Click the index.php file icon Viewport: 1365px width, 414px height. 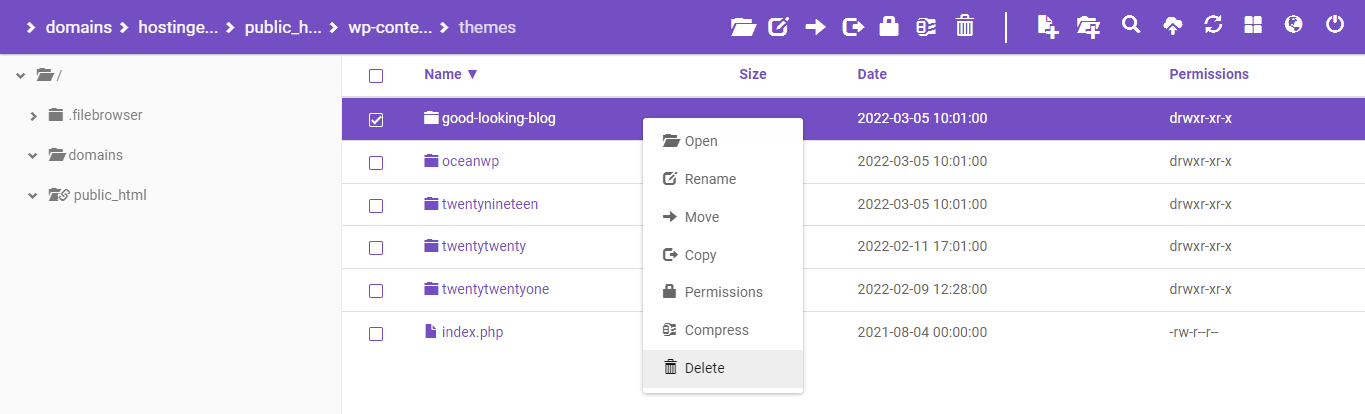[x=431, y=331]
